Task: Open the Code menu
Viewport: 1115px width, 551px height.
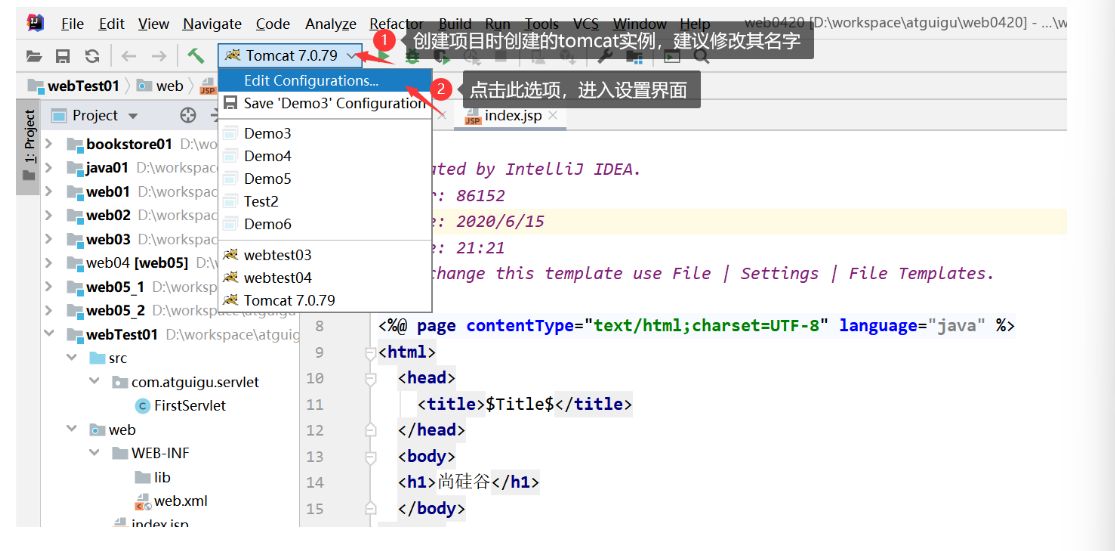Action: [273, 23]
